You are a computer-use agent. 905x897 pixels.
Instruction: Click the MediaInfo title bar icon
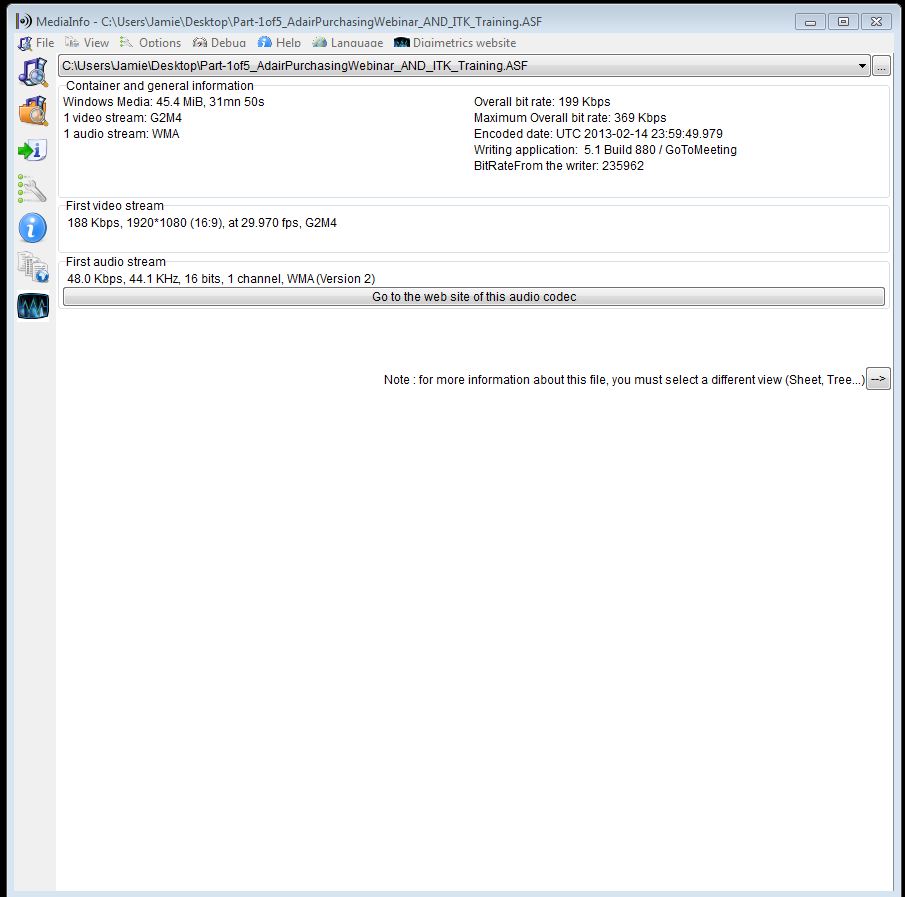24,21
